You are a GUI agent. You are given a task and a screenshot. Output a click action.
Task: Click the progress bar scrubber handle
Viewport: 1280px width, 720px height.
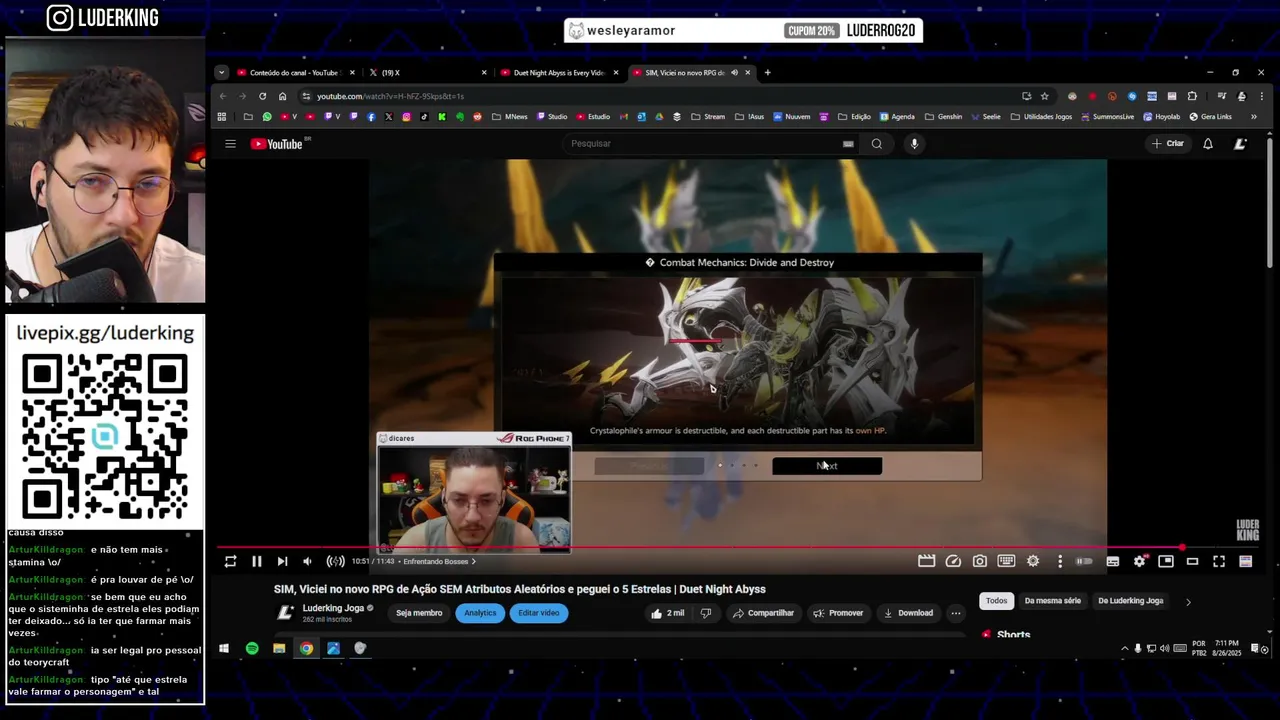tap(1182, 547)
